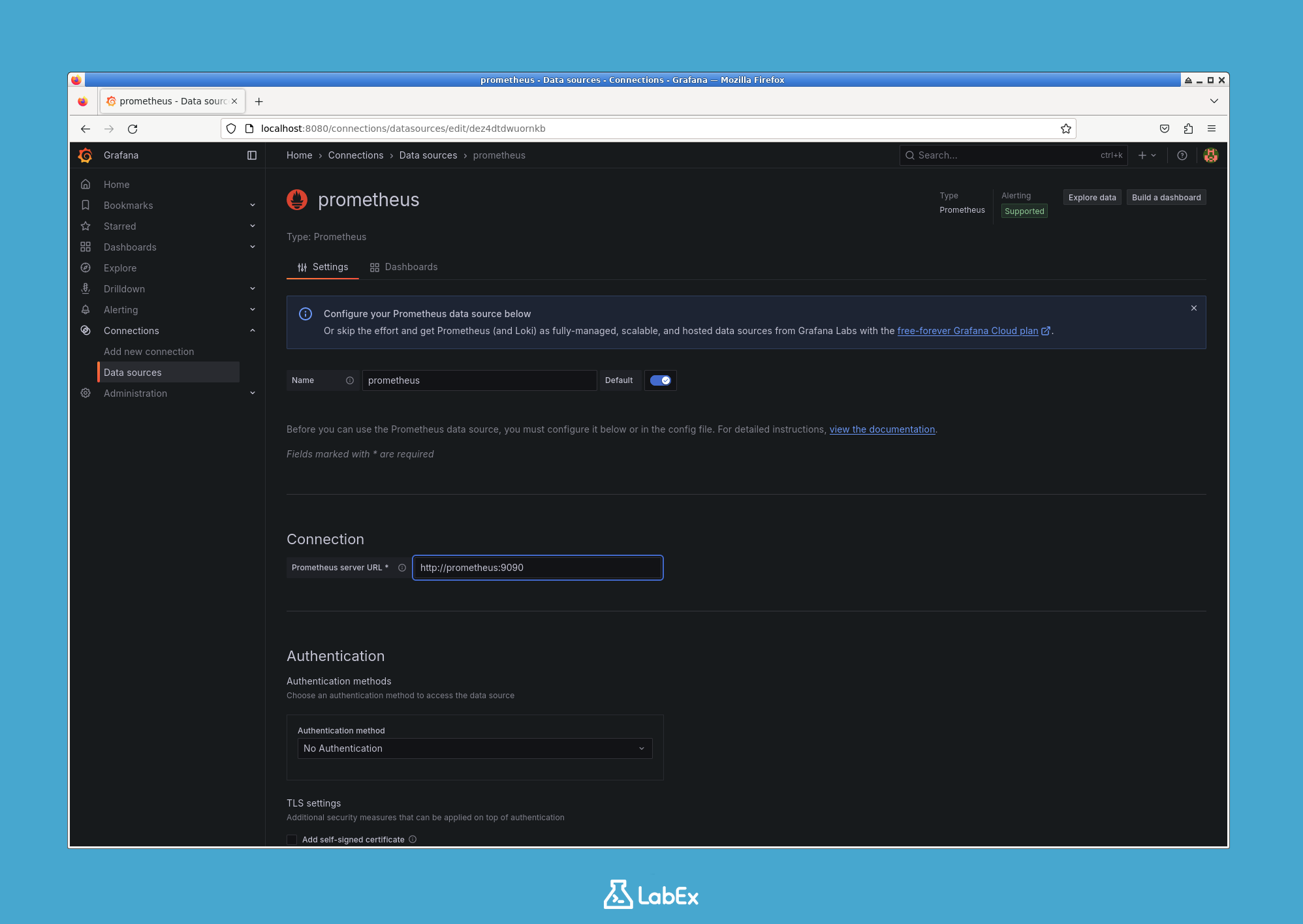Click the Build a dashboard button

[x=1166, y=197]
